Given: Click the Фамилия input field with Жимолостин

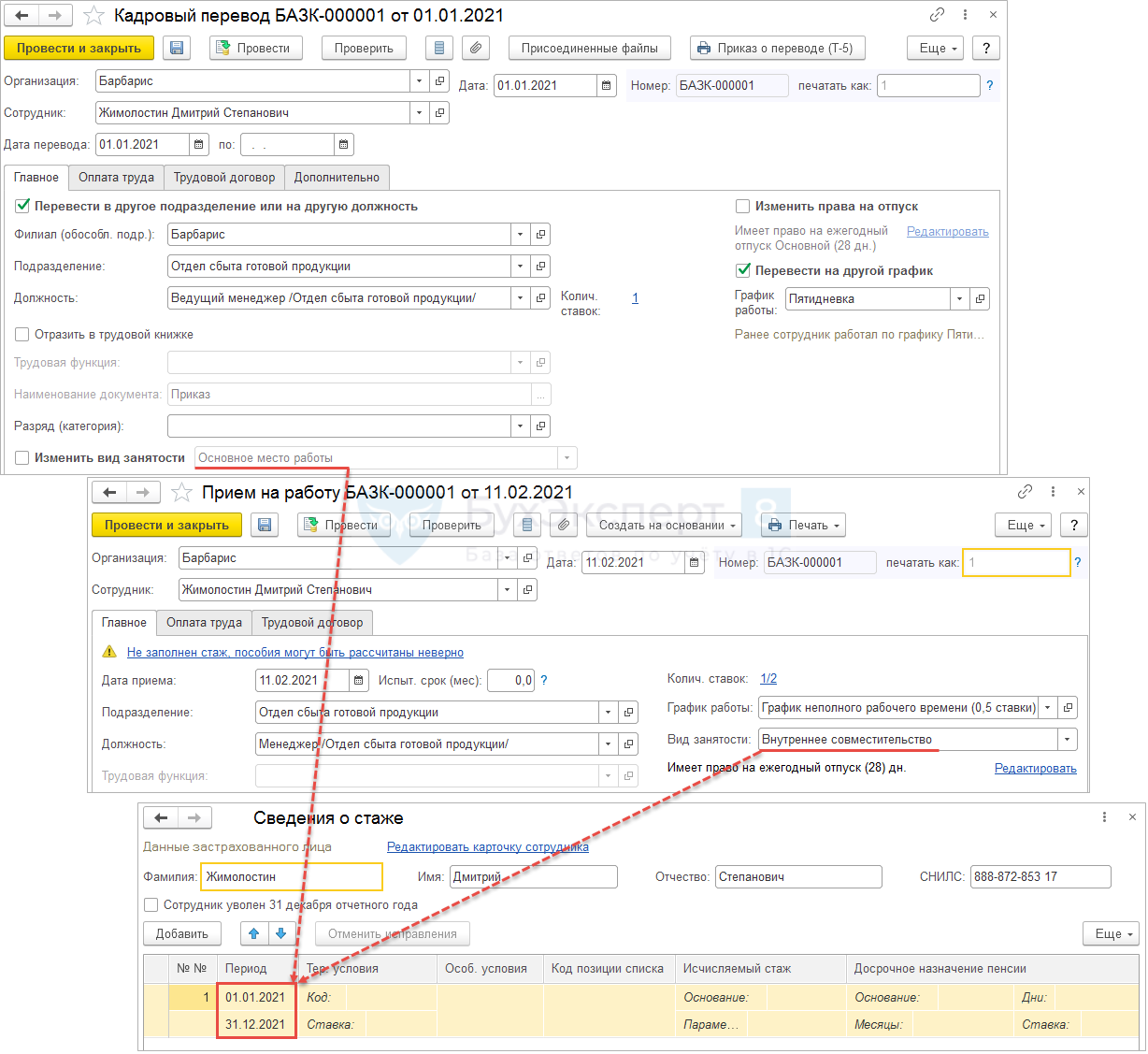Looking at the screenshot, I should point(292,877).
